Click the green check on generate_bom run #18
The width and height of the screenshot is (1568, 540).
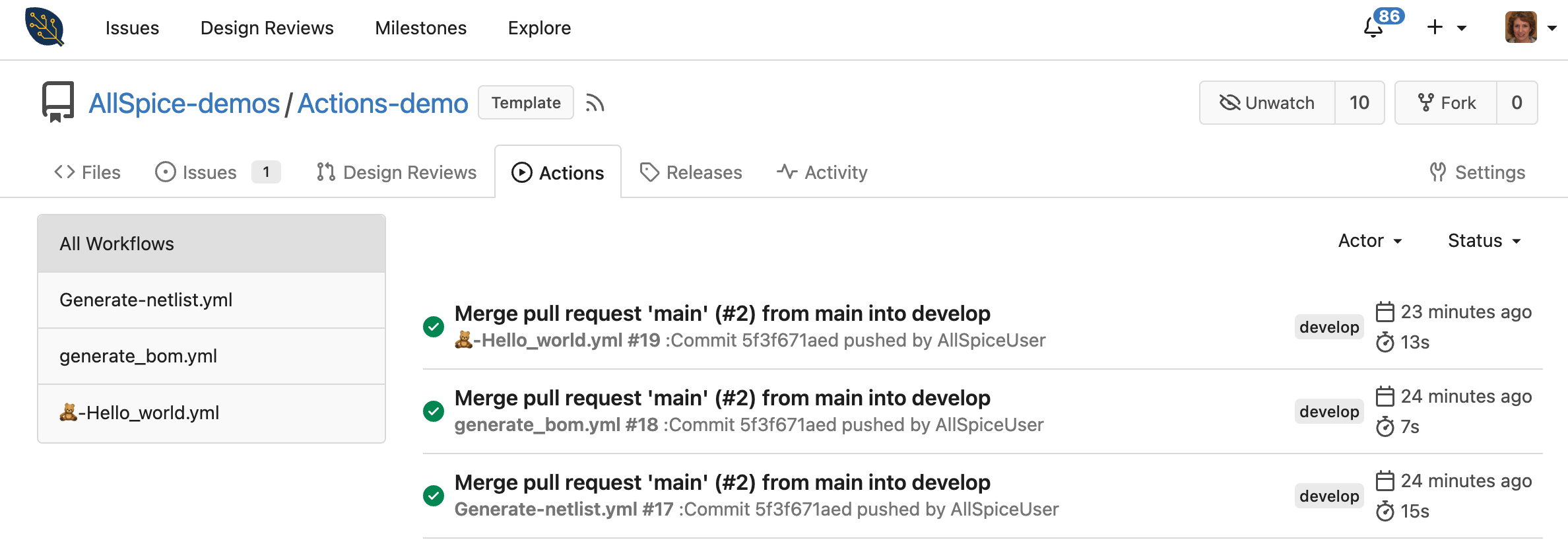click(x=434, y=411)
